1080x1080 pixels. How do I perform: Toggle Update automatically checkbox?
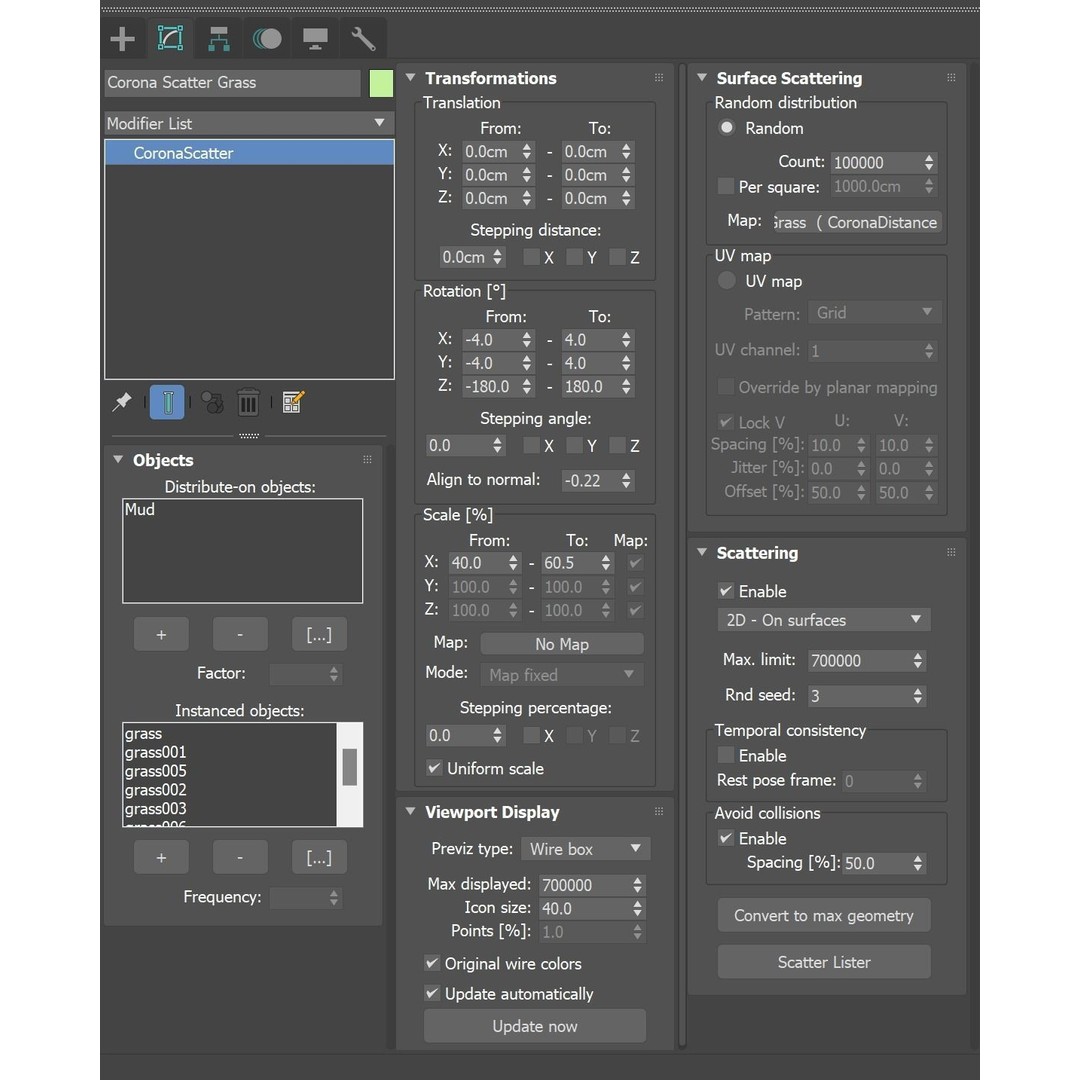pyautogui.click(x=432, y=993)
